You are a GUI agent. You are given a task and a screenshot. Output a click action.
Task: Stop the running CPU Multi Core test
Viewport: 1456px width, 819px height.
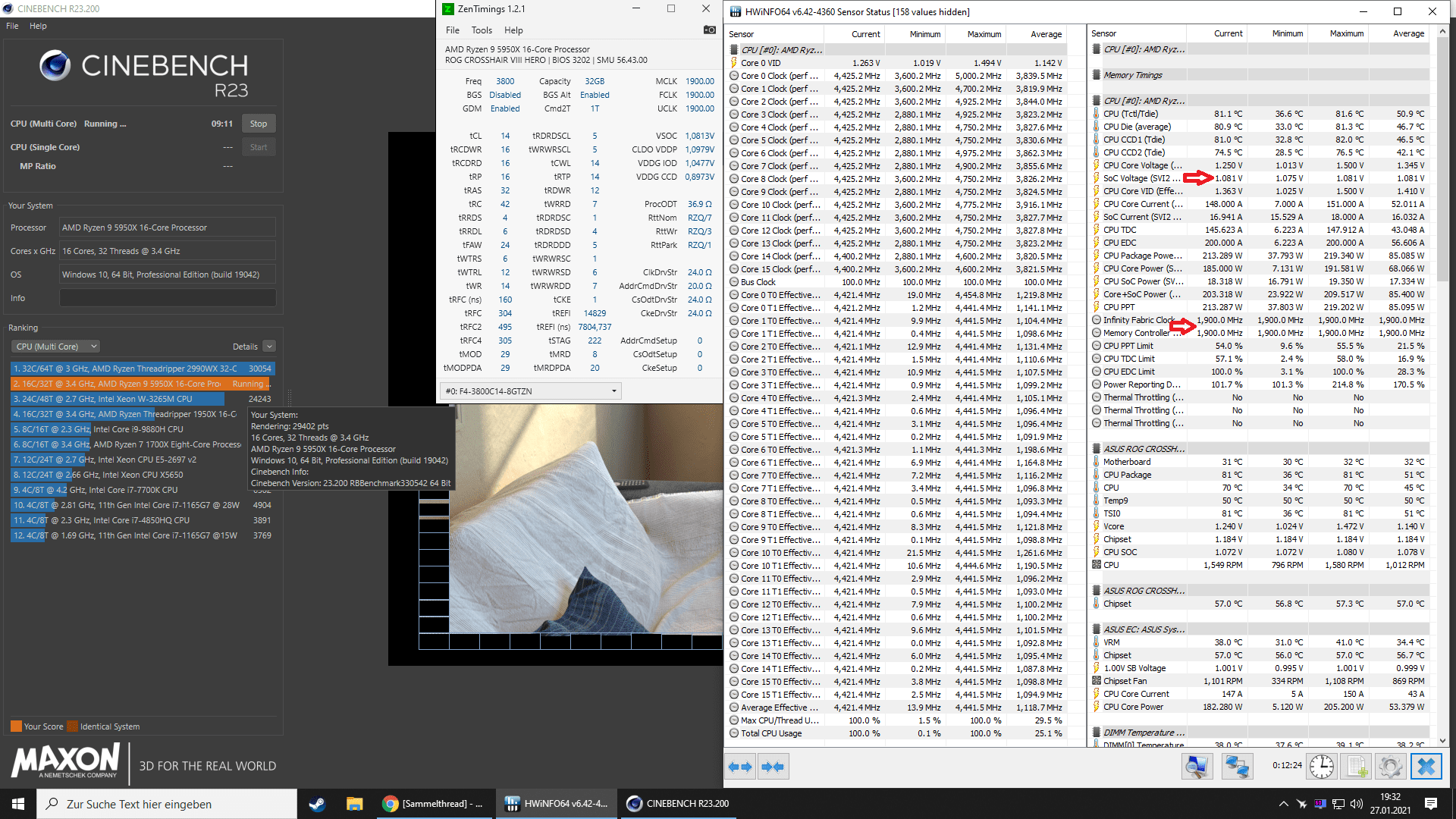coord(259,124)
